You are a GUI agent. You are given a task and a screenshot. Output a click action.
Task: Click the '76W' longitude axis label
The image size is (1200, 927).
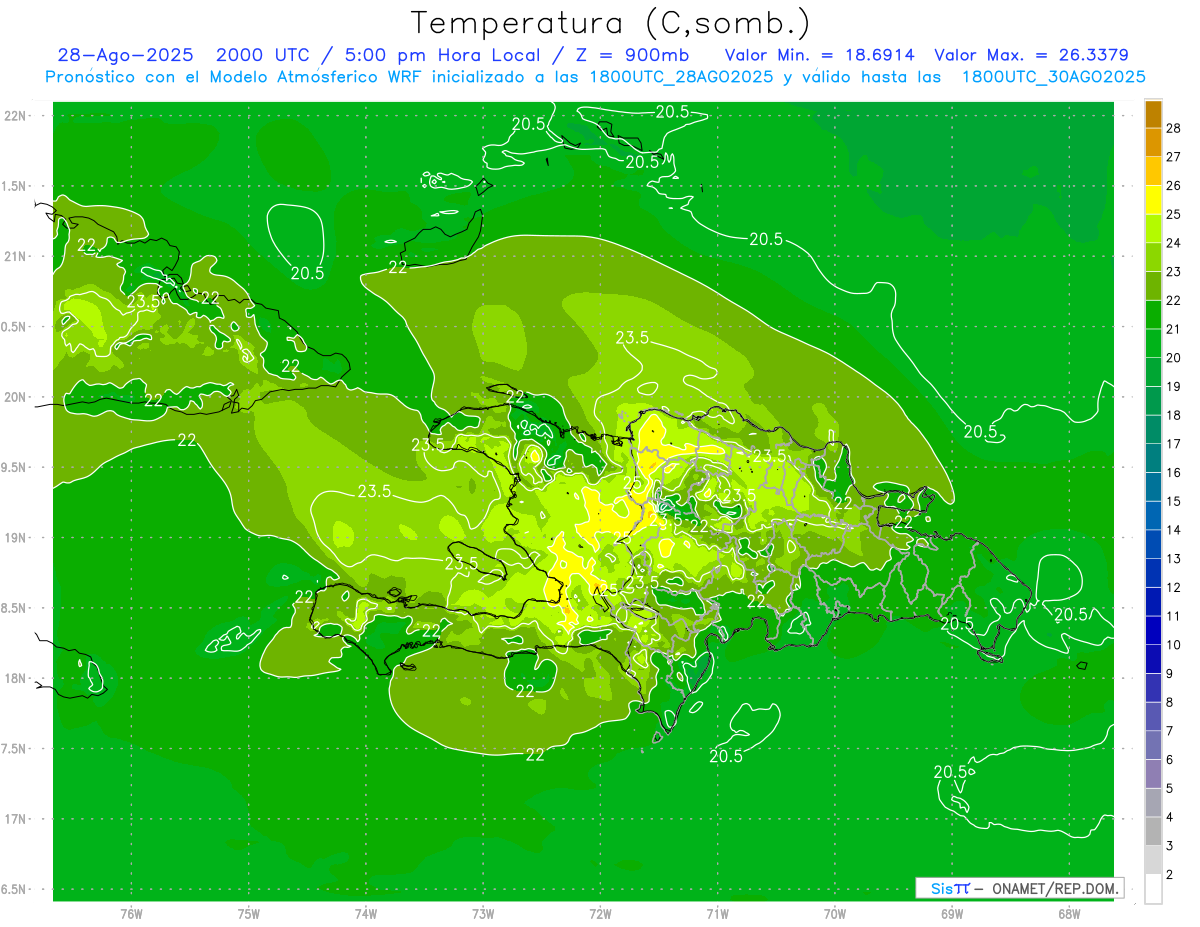pyautogui.click(x=131, y=913)
